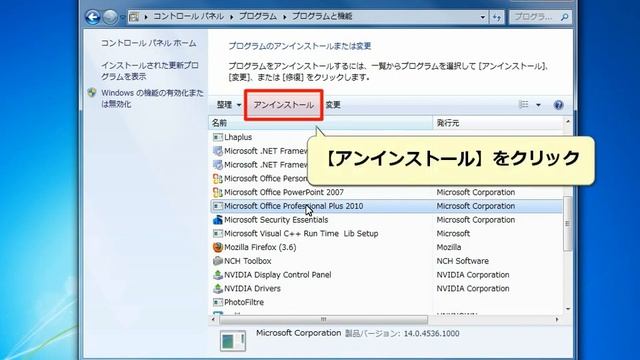Image resolution: width=640 pixels, height=360 pixels.
Task: Select PhotoFiltre row
Action: pos(386,302)
